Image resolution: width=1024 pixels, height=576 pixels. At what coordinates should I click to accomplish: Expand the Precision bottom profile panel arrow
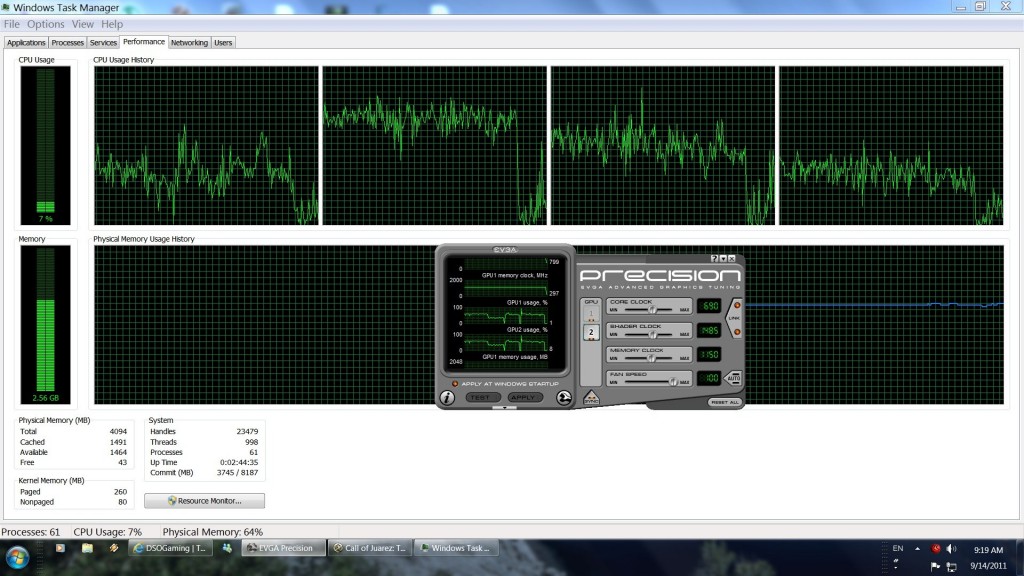505,407
